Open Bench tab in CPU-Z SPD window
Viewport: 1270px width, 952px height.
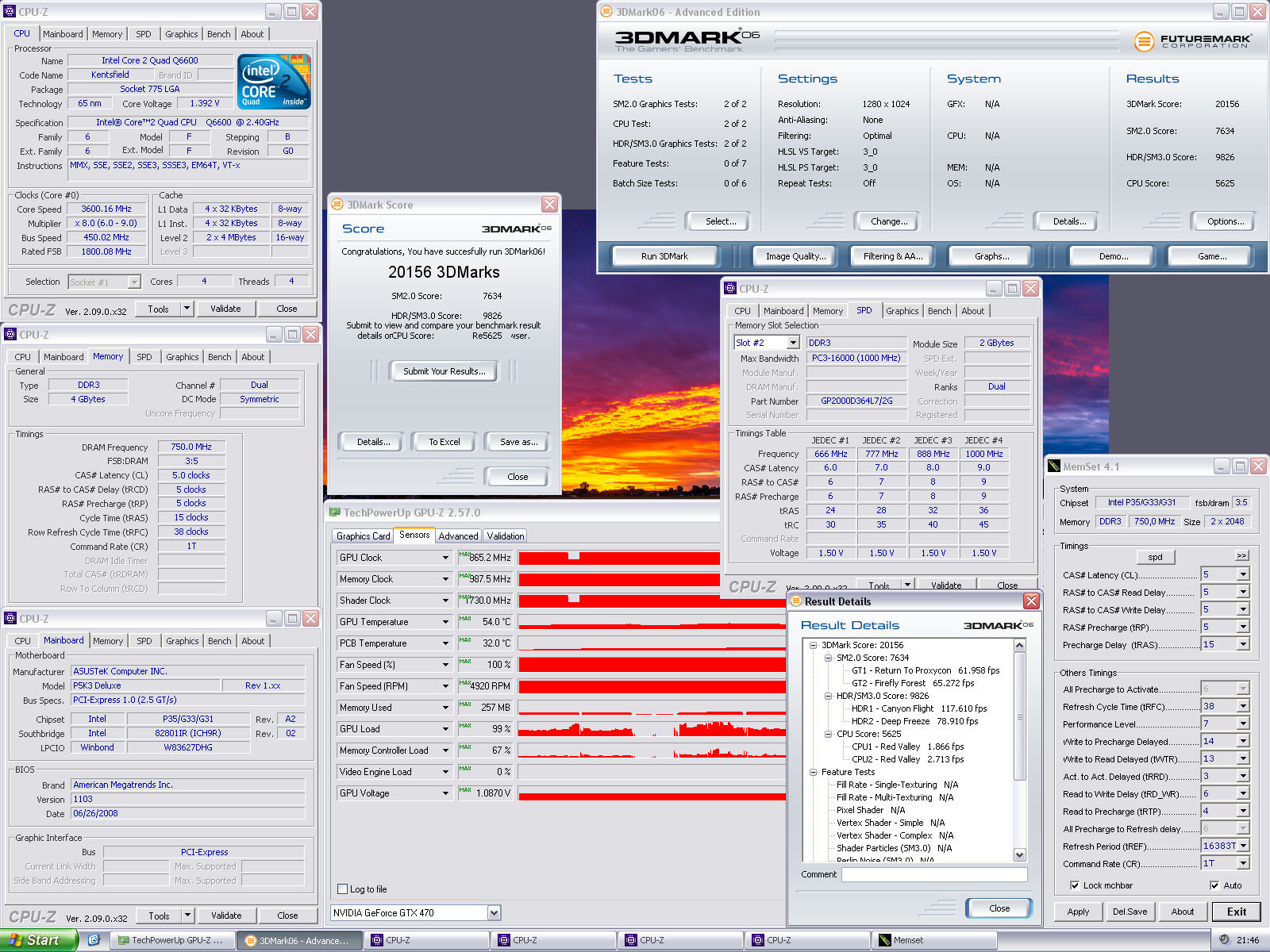(939, 311)
